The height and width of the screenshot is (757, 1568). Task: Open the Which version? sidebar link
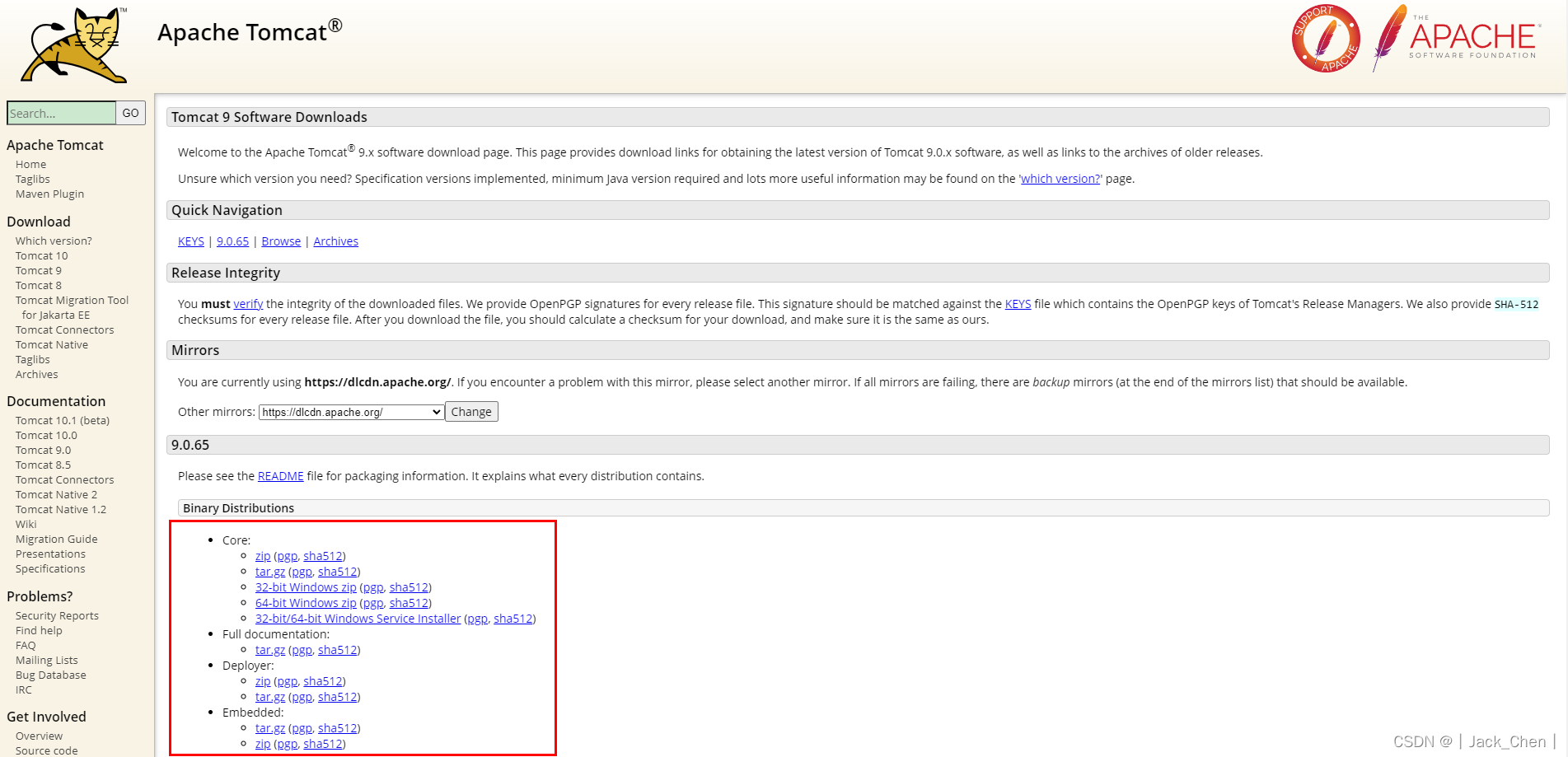(x=54, y=241)
